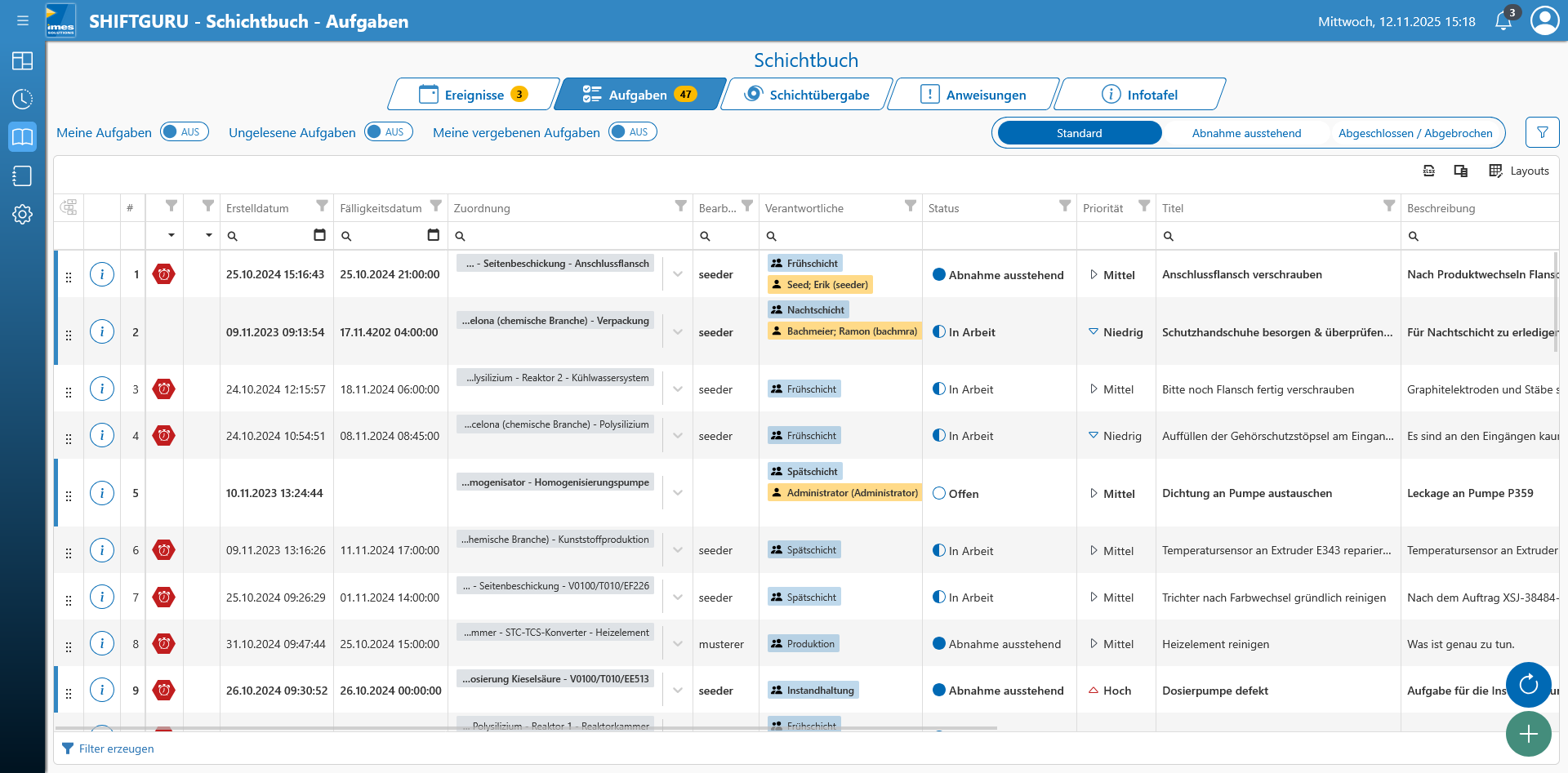Switch to the Ereignisse tab

click(x=474, y=95)
